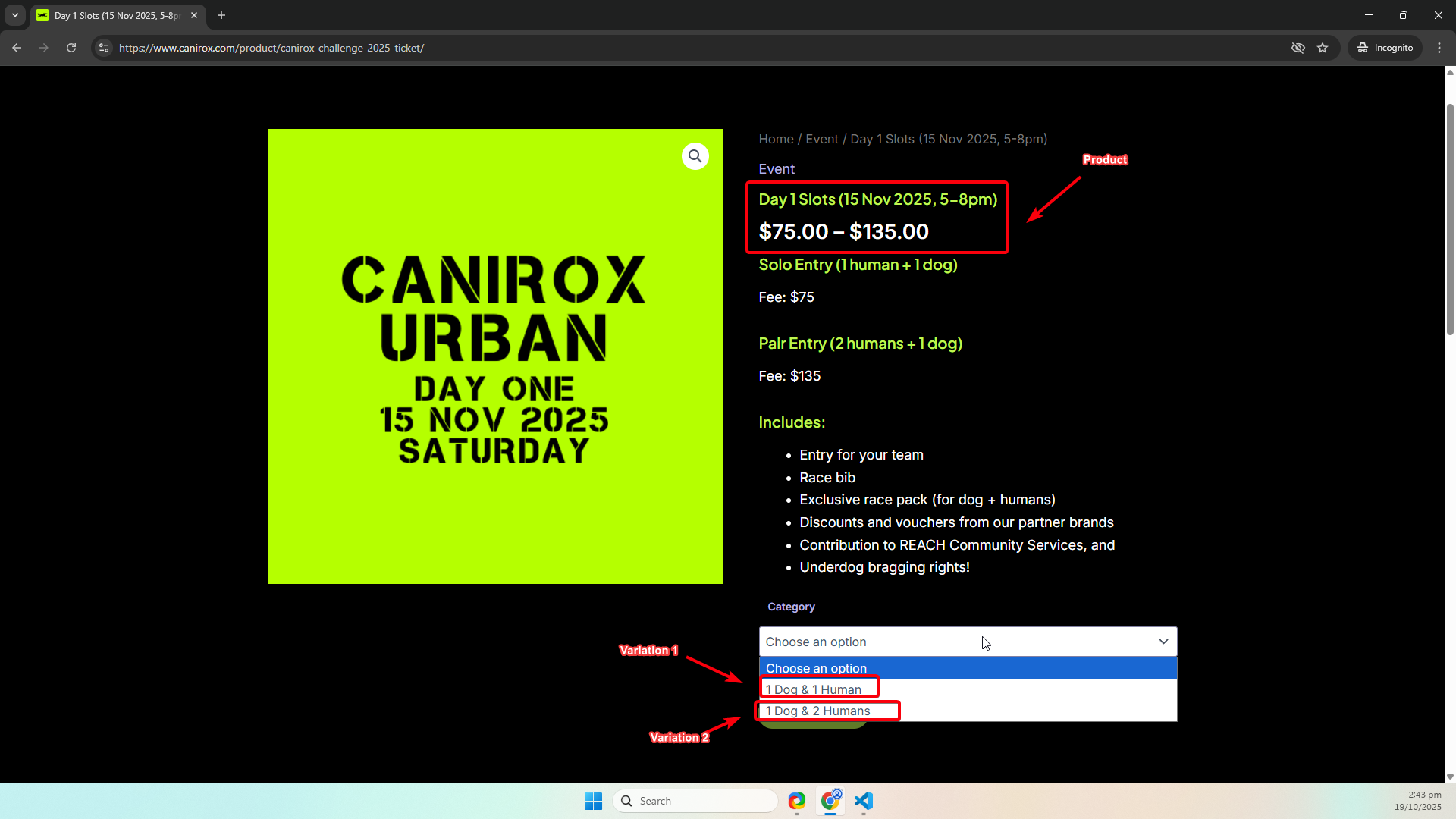Click the third-party cookies eye icon
This screenshot has width=1456, height=819.
[x=1298, y=48]
